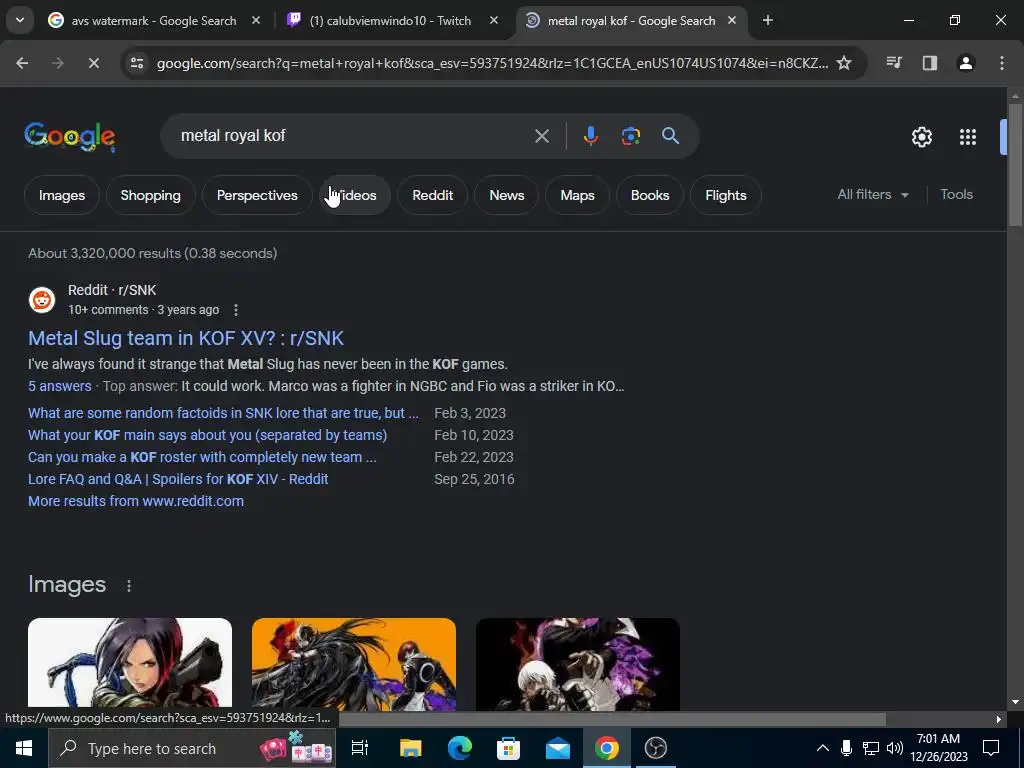Open second image with orange background

tap(354, 664)
